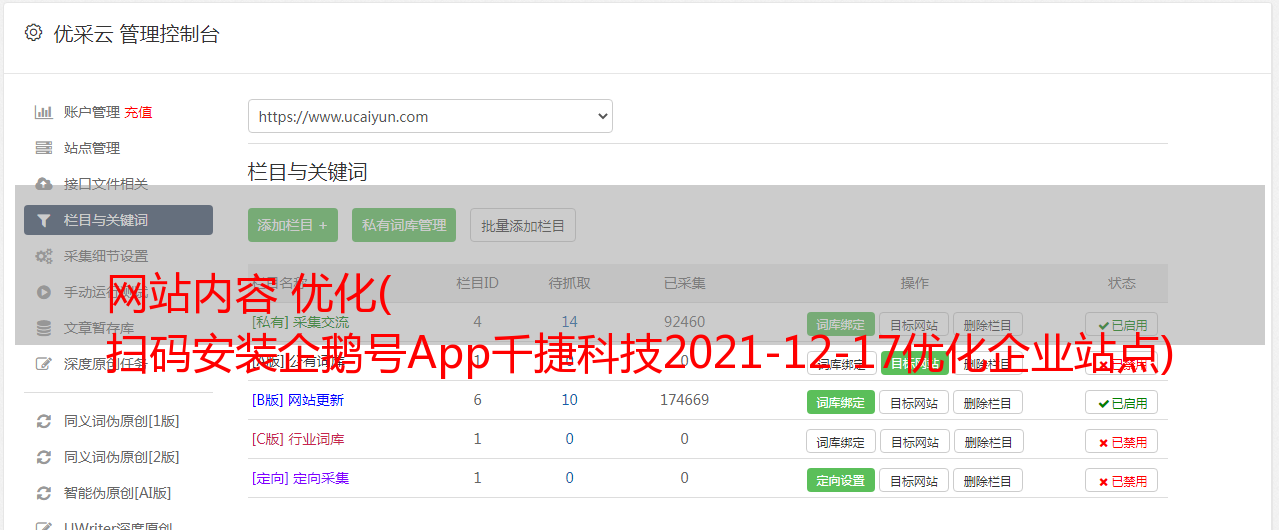Image resolution: width=1279 pixels, height=530 pixels.
Task: Click the refresh icon for 同义词伪原创[1版]
Action: [43, 421]
